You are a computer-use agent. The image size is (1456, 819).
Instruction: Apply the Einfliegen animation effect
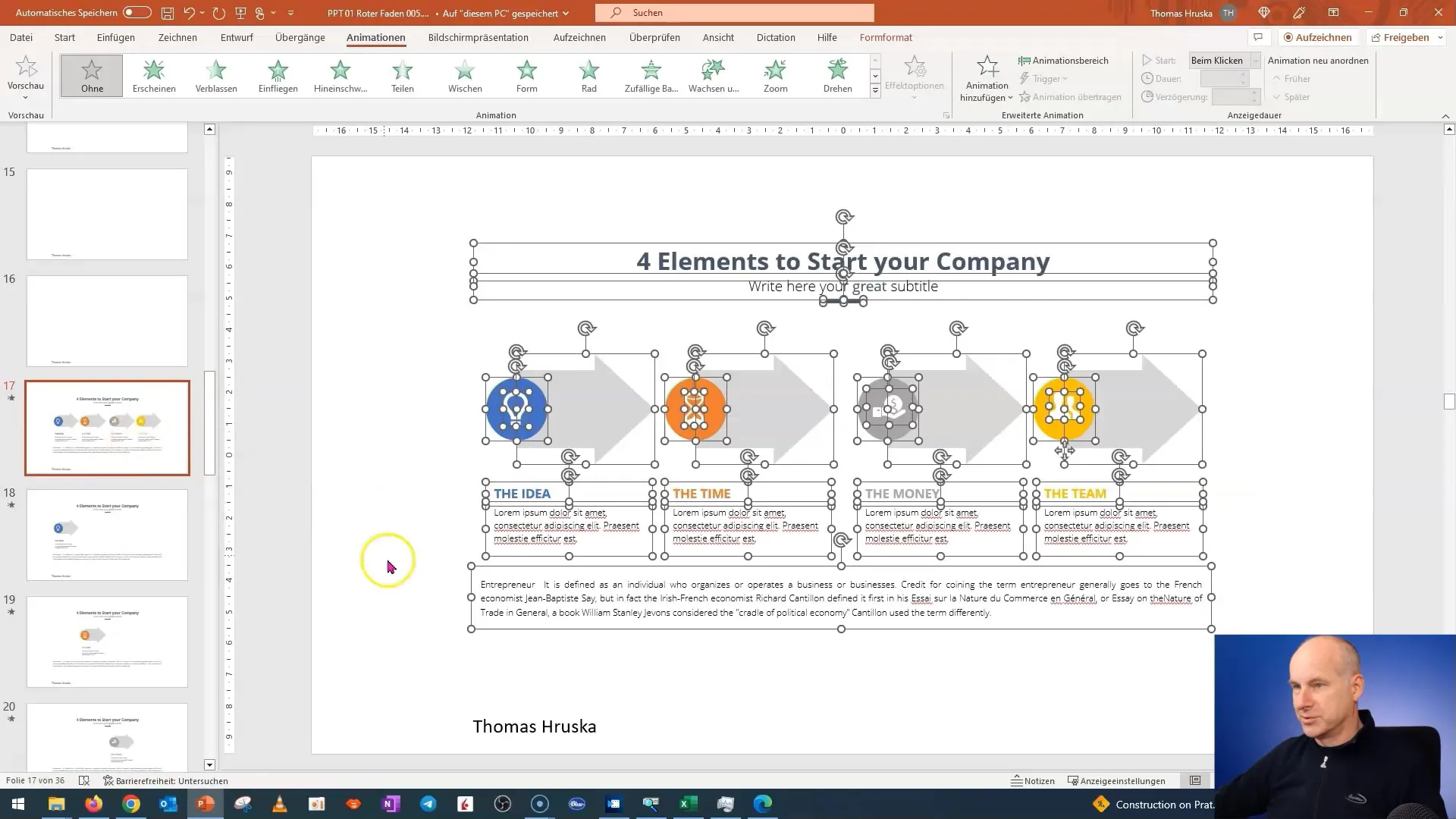pos(278,76)
